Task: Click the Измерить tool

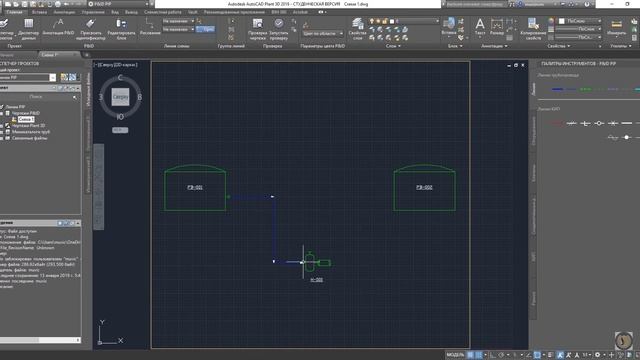Action: click(x=616, y=27)
